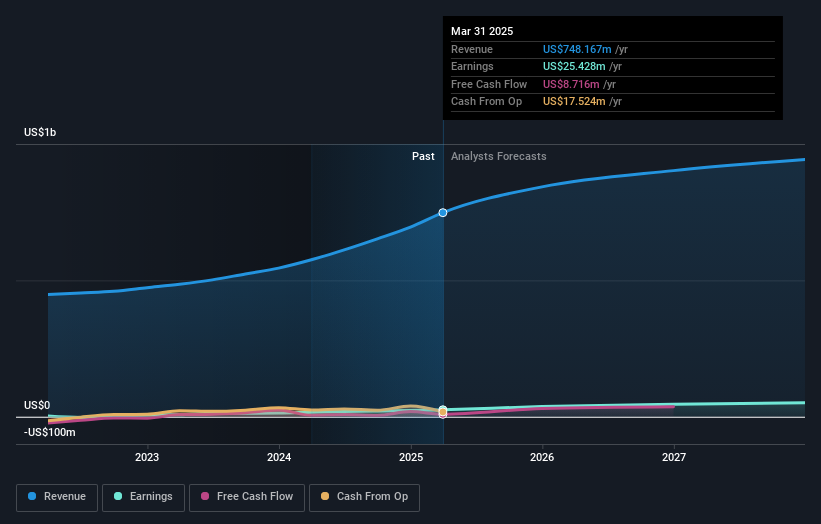The width and height of the screenshot is (821, 524).
Task: Select the 2023 x-axis label
Action: pos(147,457)
